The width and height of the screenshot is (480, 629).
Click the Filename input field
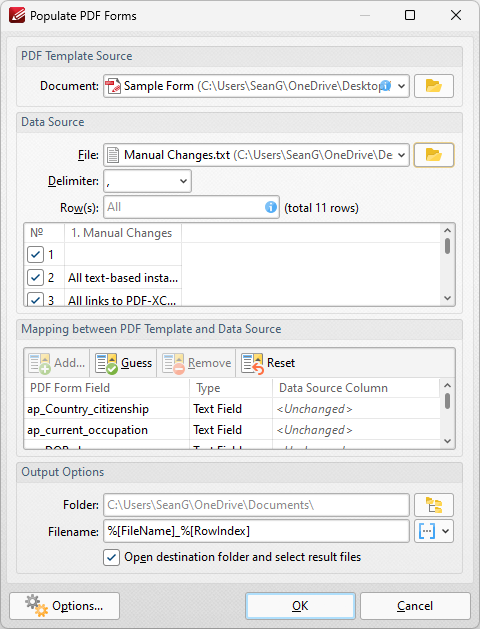[x=256, y=531]
